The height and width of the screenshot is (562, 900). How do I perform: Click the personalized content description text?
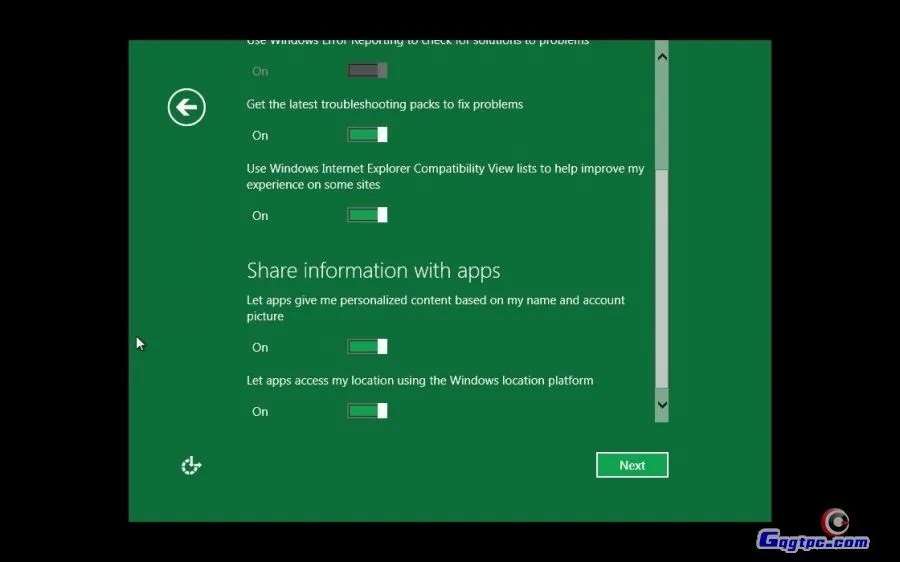435,308
